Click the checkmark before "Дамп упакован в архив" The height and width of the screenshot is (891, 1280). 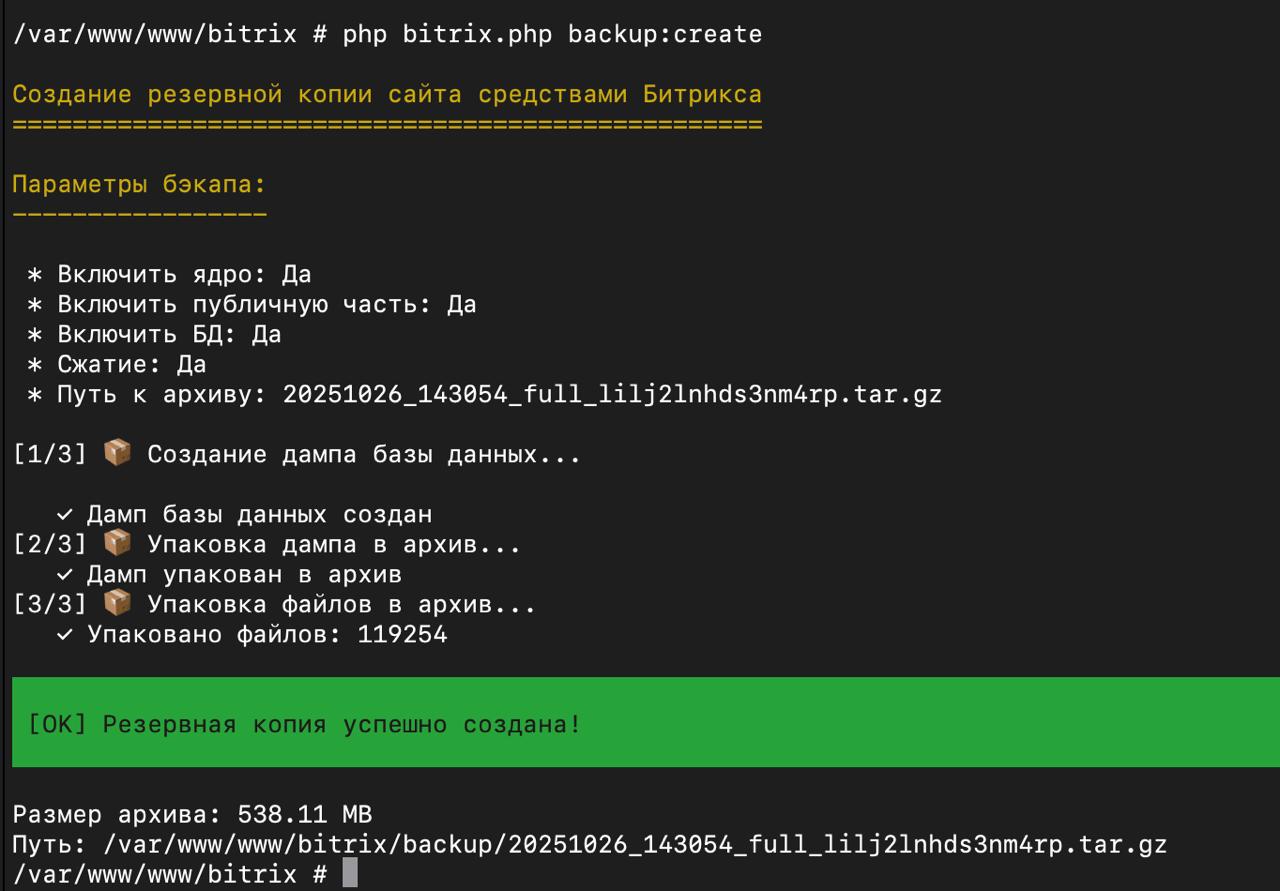click(x=65, y=575)
